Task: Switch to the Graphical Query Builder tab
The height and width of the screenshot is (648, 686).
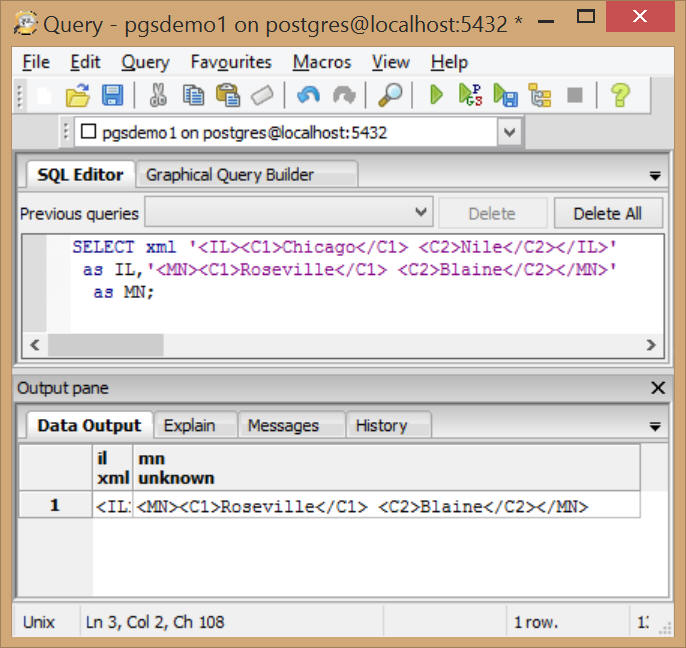Action: click(x=247, y=175)
